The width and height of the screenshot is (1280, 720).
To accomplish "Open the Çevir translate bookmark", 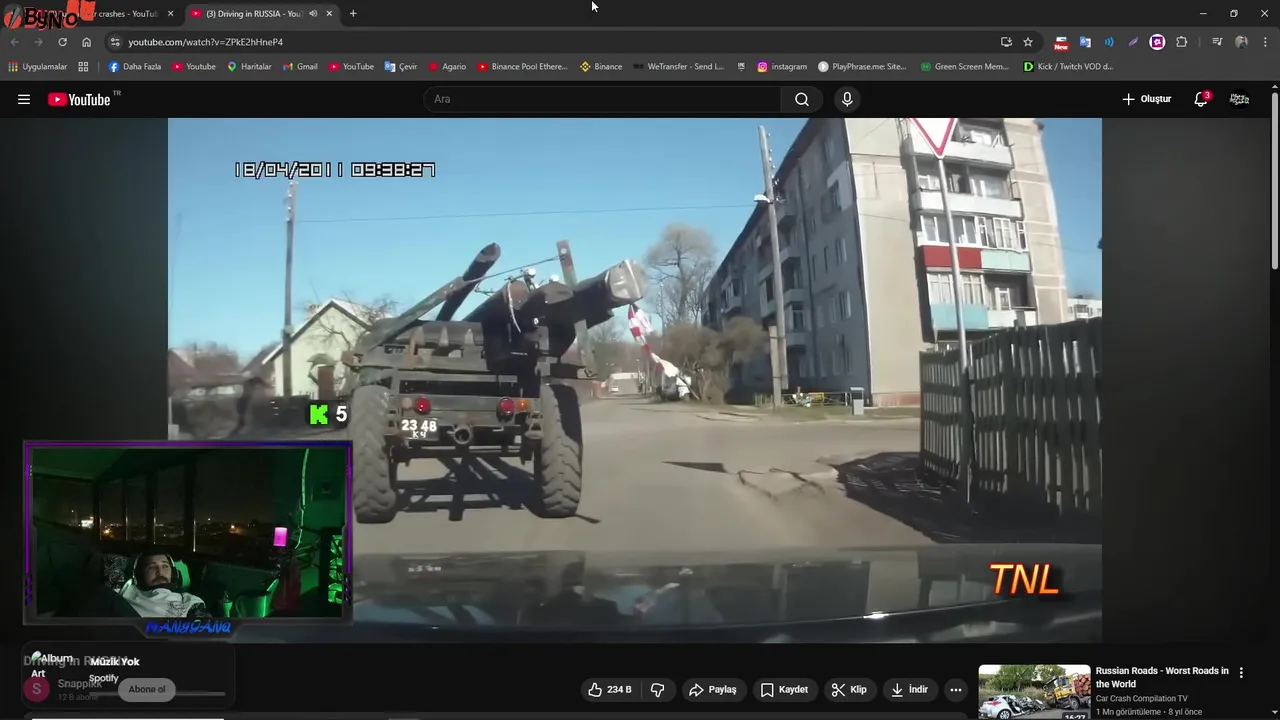I will [x=401, y=67].
